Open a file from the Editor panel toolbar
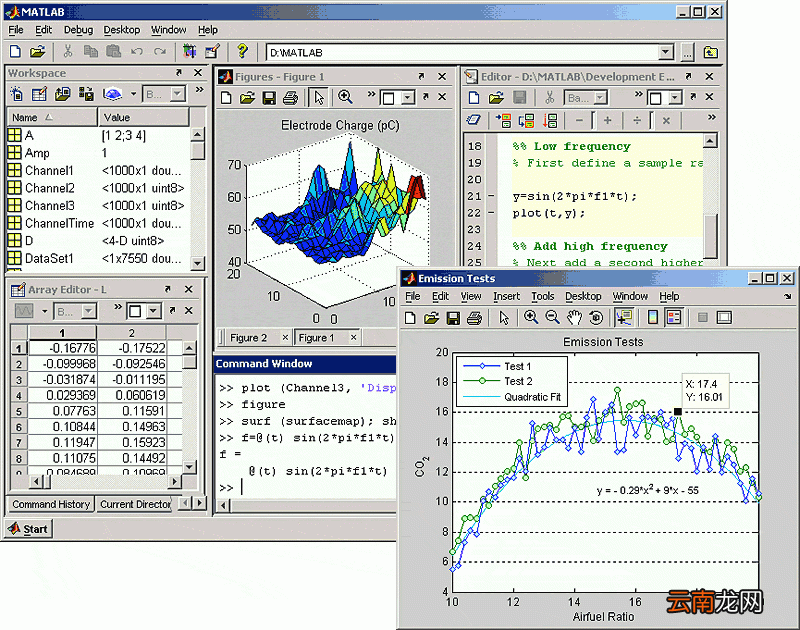The height and width of the screenshot is (630, 800). pos(496,97)
